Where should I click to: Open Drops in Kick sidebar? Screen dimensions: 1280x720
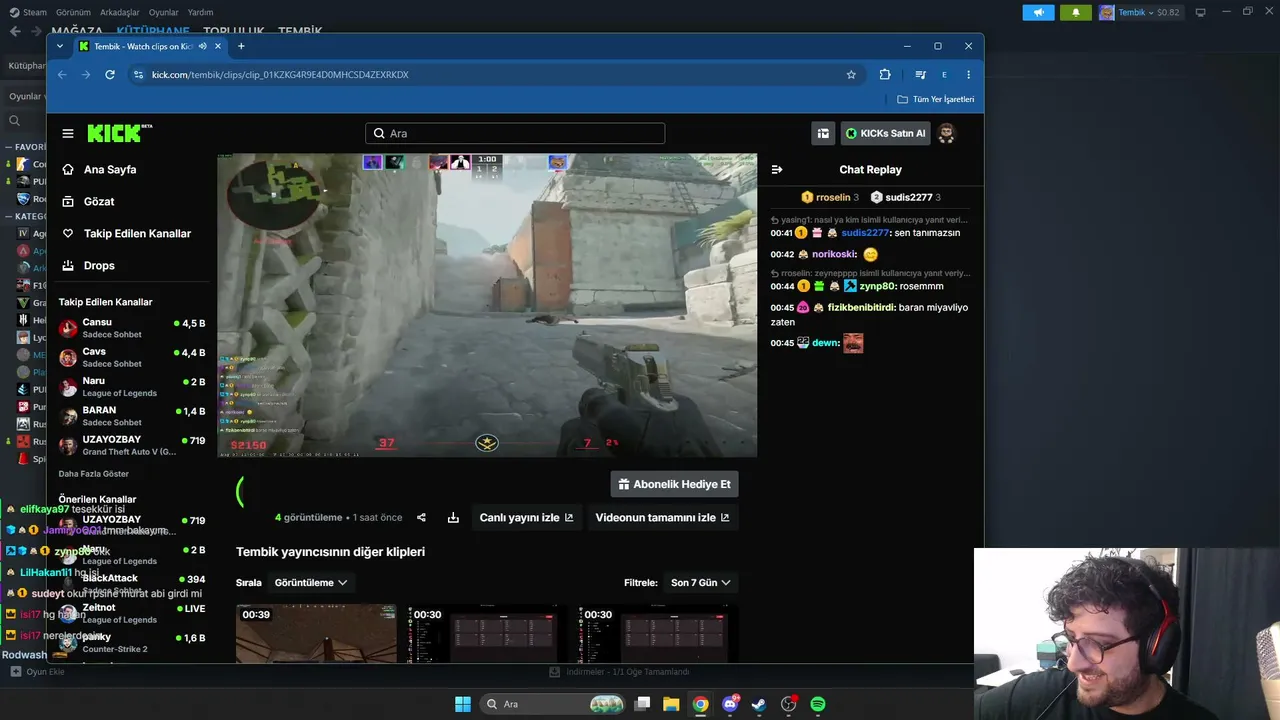pyautogui.click(x=88, y=266)
